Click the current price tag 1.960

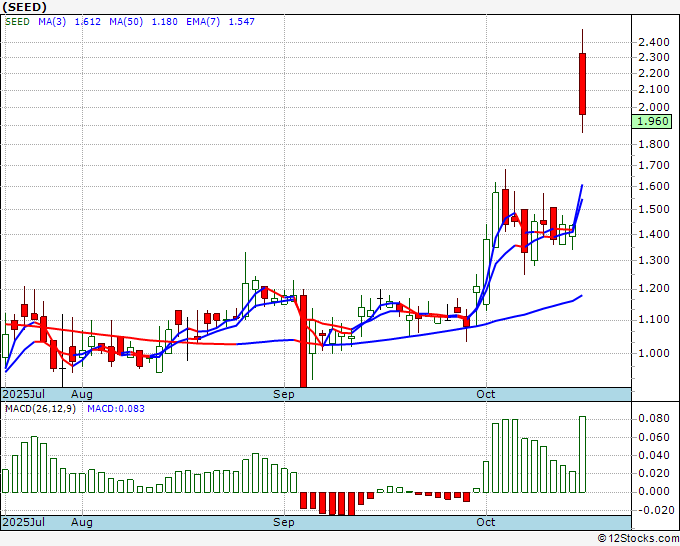coord(652,121)
